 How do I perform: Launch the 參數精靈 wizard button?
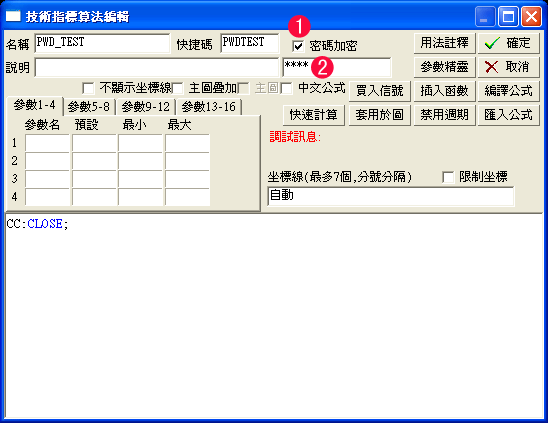click(x=444, y=67)
